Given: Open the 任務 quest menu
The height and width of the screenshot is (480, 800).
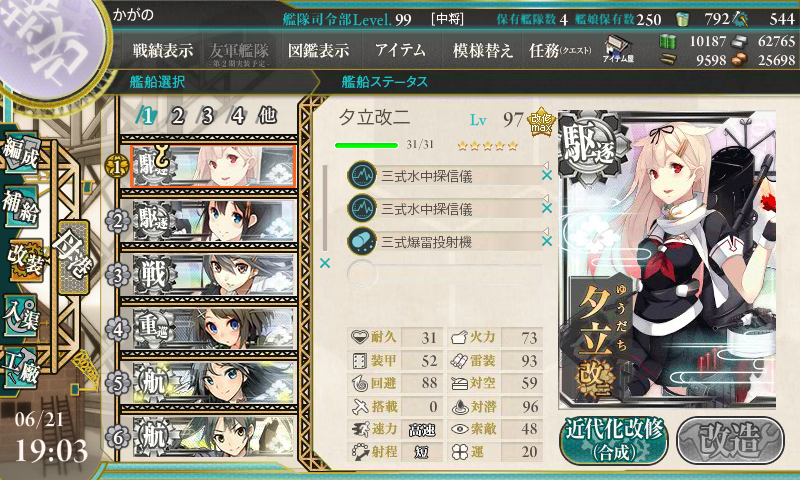Looking at the screenshot, I should (x=560, y=50).
